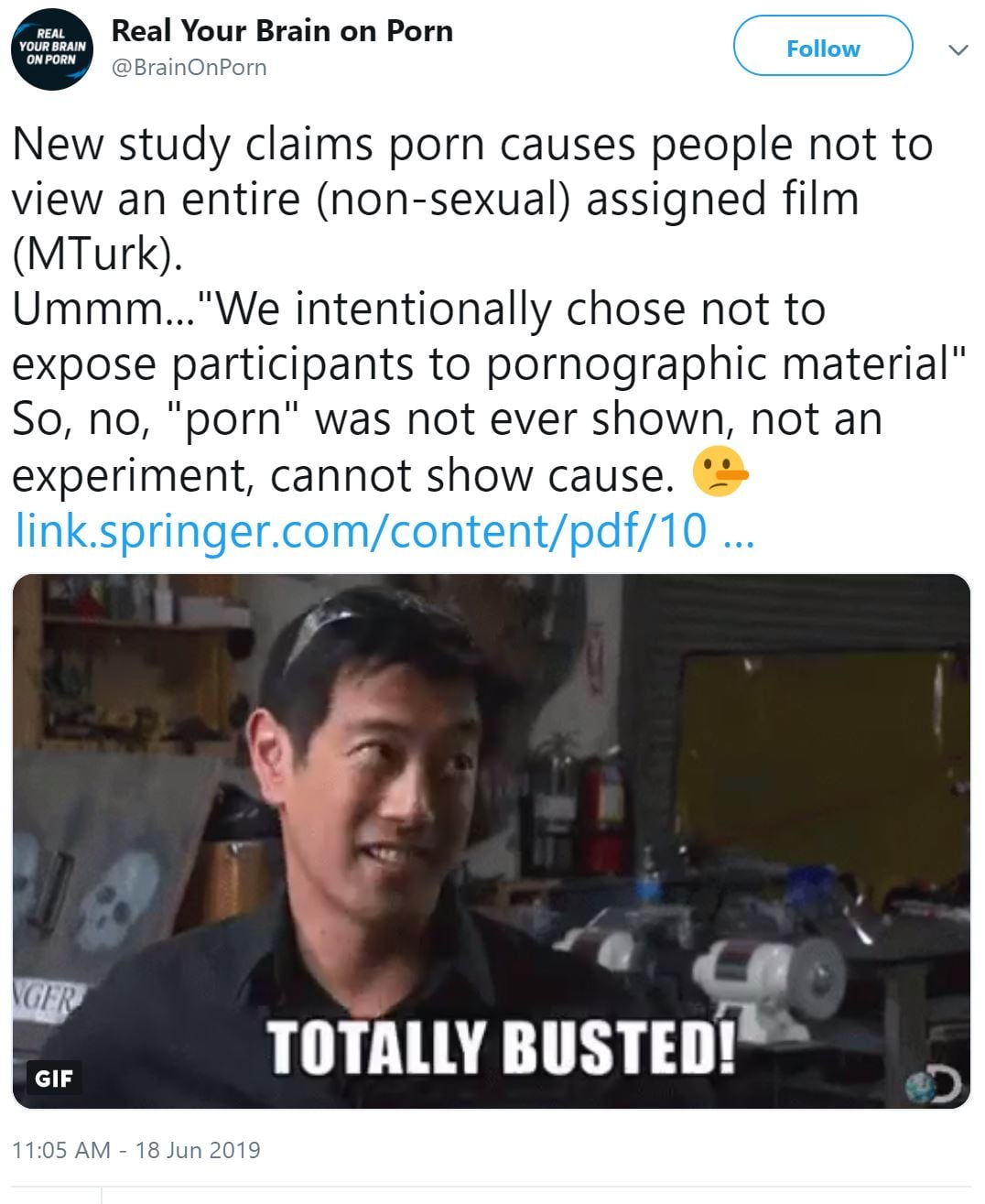Click the tweet text starting with New study claims
Viewport: 985px width, 1204px height.
tap(472, 199)
